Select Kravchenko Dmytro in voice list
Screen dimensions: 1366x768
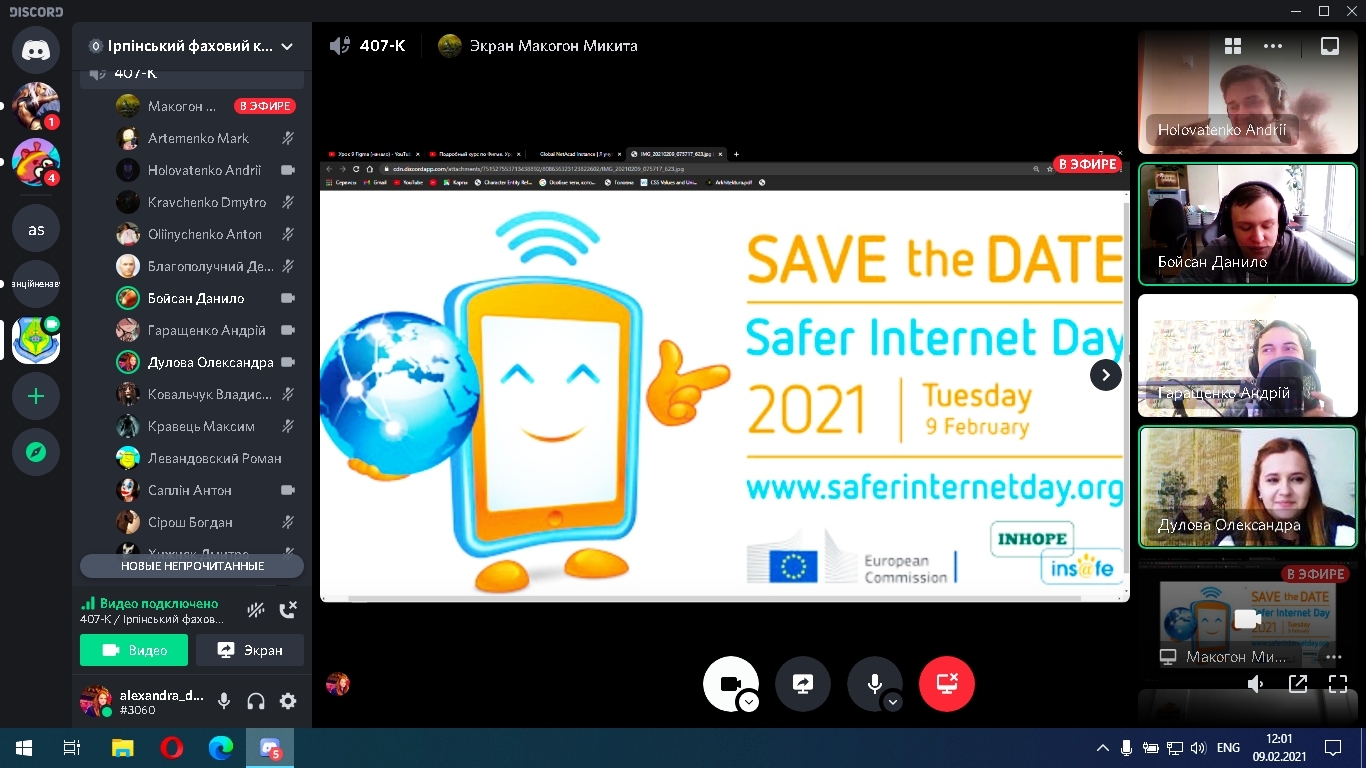tap(208, 202)
